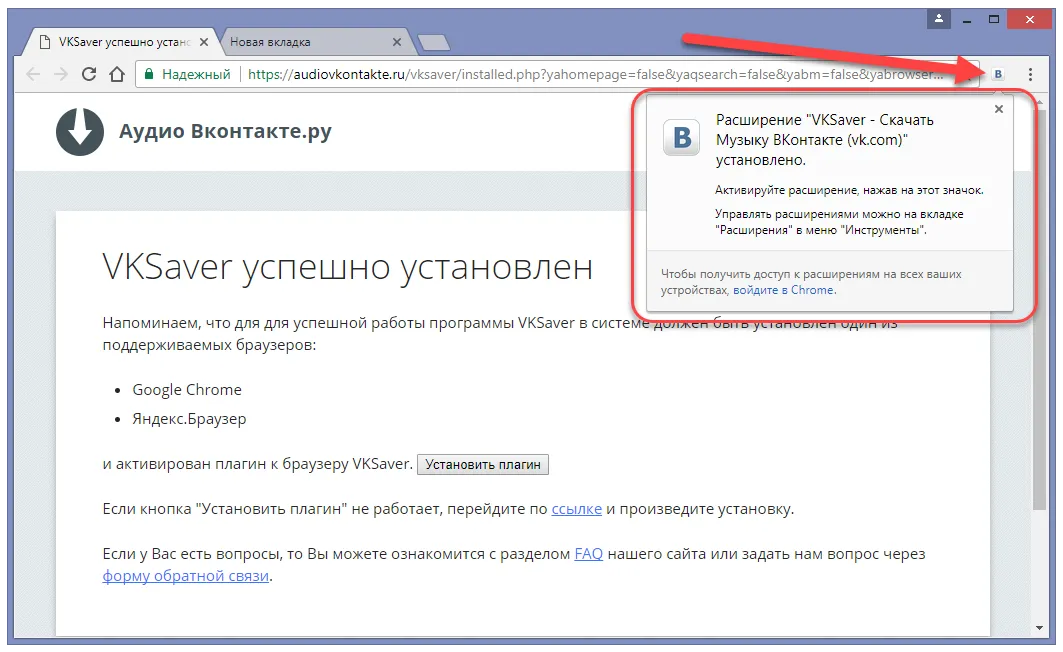Follow the ссылке link
The image size is (1063, 652).
[x=576, y=509]
